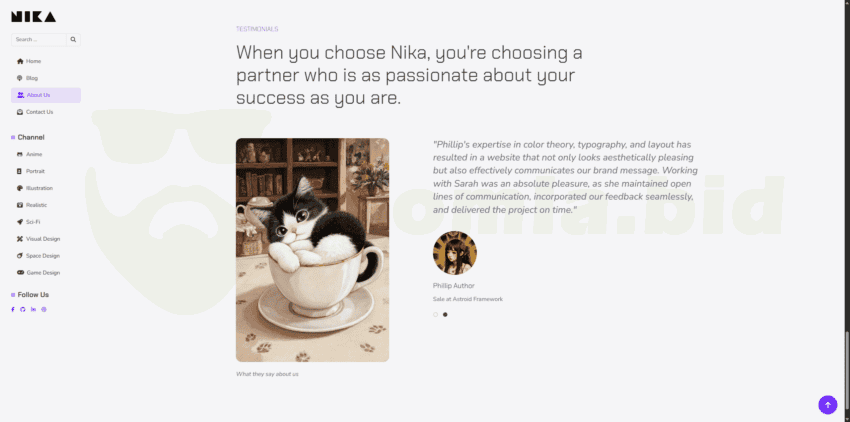Open the Dribbble social icon
Viewport: 850px width, 422px height.
44,309
